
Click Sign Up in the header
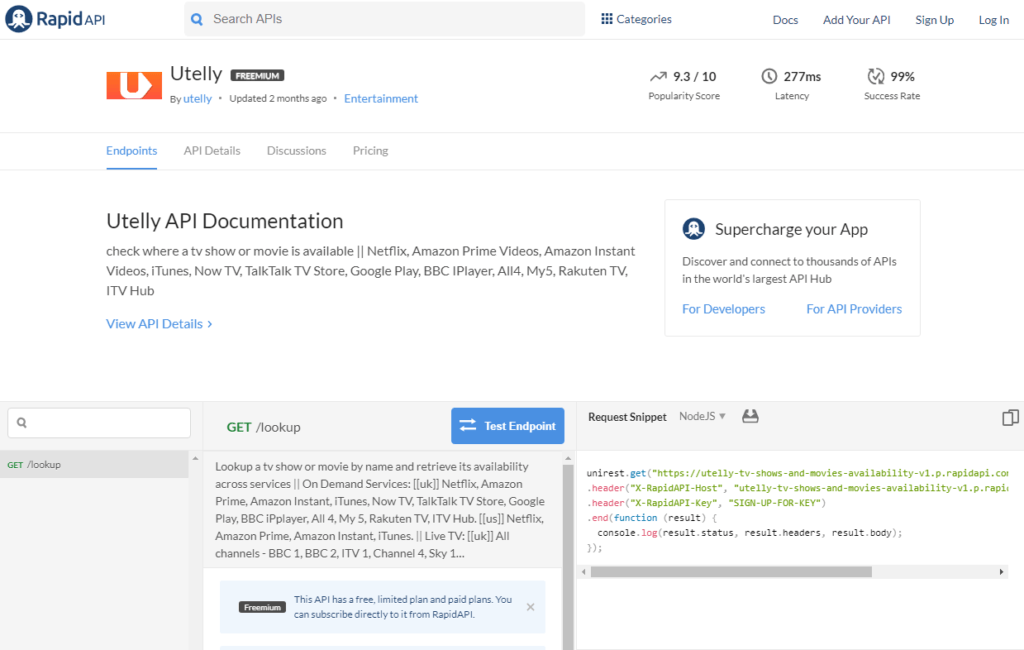pos(935,20)
